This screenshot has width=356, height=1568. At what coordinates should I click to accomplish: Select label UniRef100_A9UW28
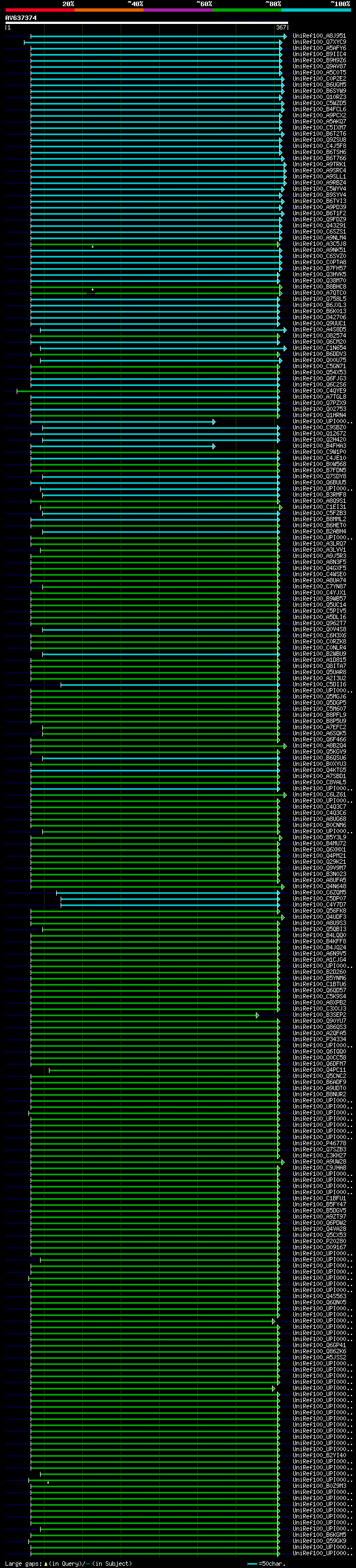tap(319, 1161)
